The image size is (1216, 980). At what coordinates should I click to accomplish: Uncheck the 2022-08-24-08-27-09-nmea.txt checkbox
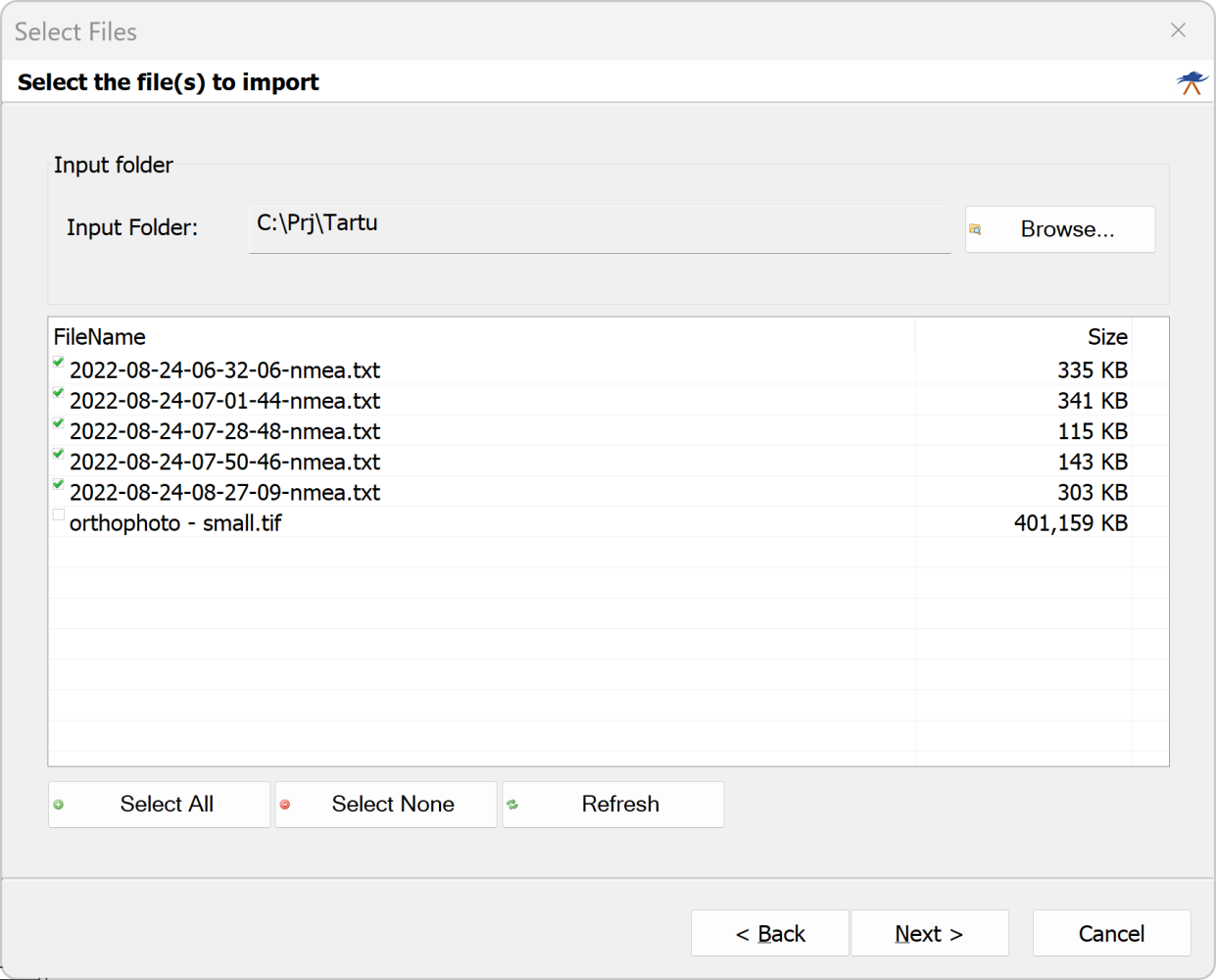point(59,484)
